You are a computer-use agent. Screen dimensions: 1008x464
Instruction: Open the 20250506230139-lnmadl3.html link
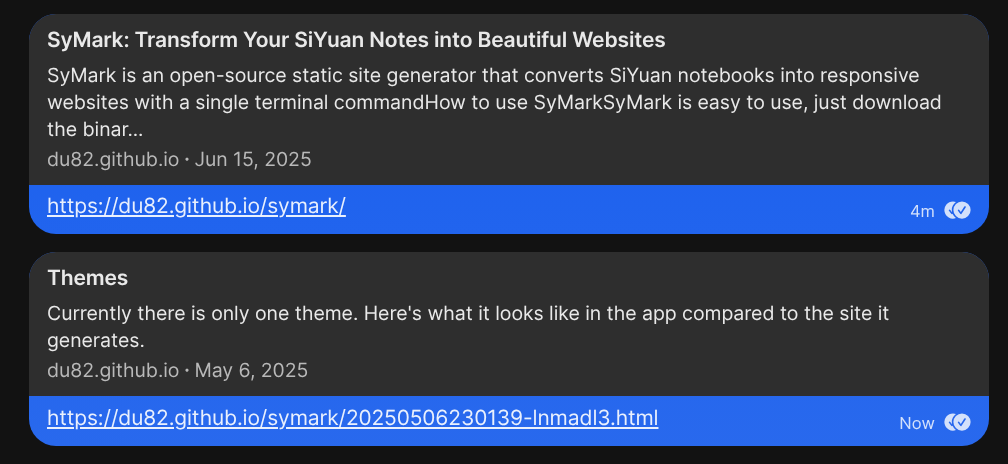click(x=353, y=418)
